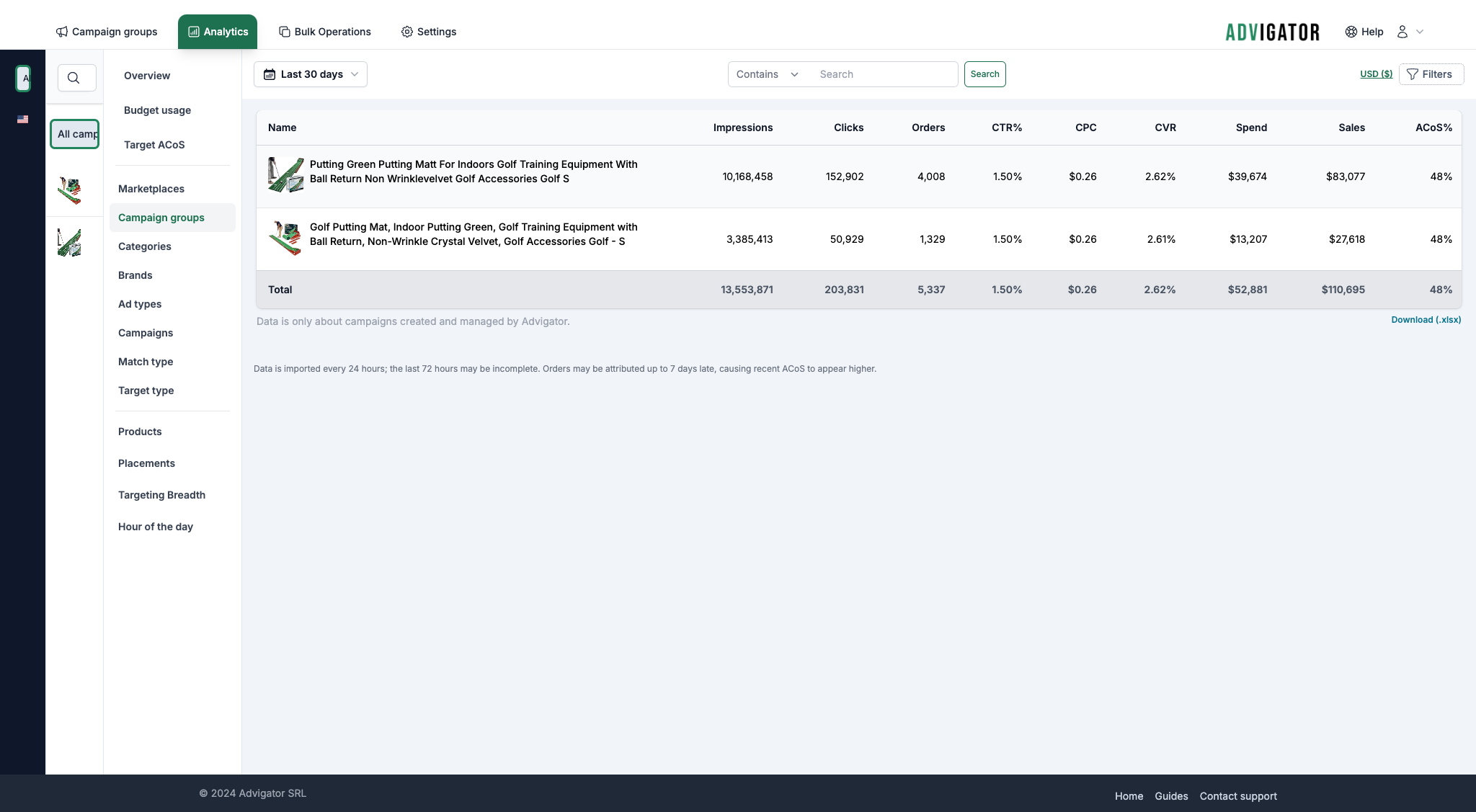This screenshot has height=812, width=1476.
Task: Sort table by Clicks column
Action: tap(848, 128)
